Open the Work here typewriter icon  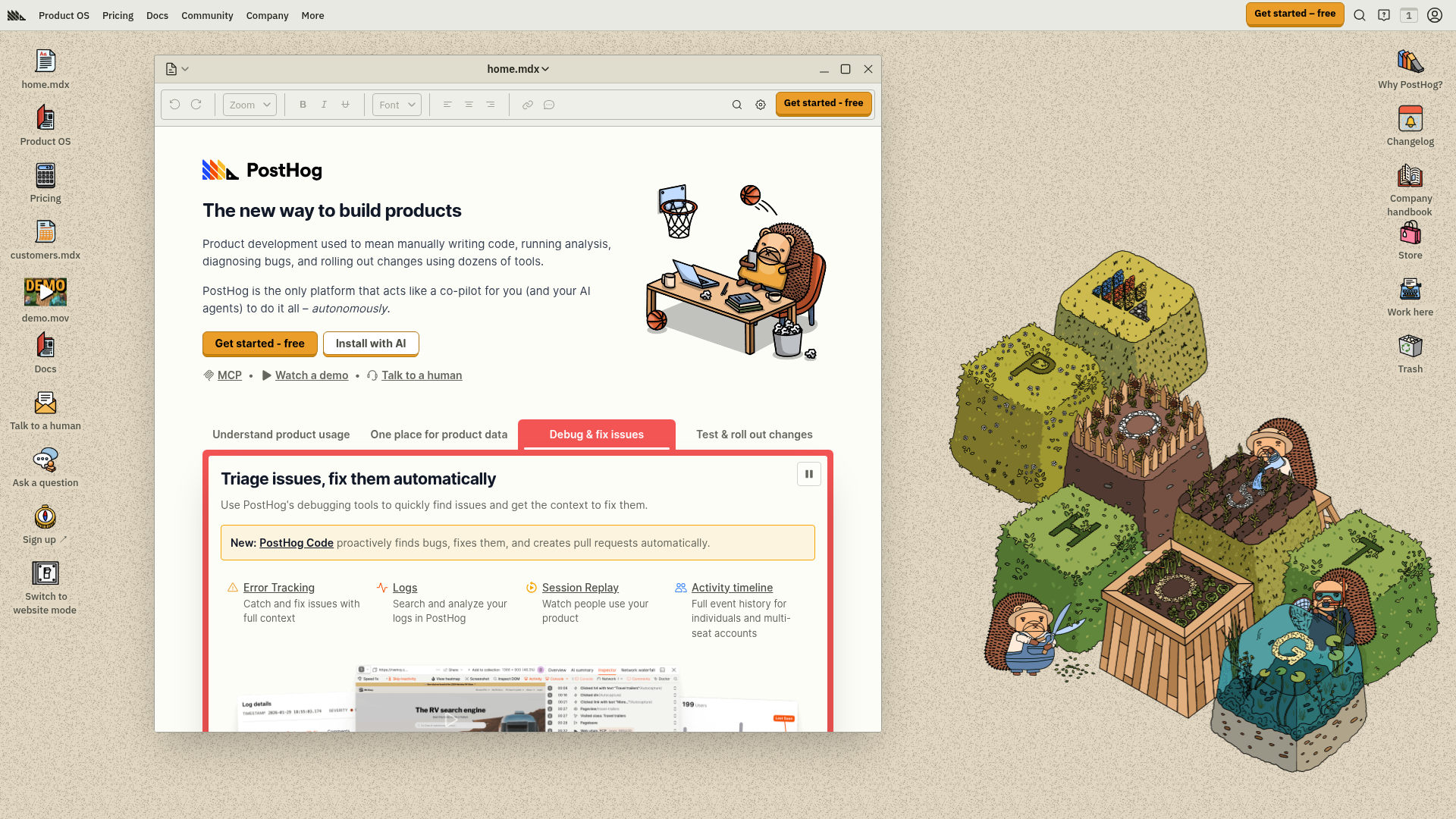click(1410, 297)
